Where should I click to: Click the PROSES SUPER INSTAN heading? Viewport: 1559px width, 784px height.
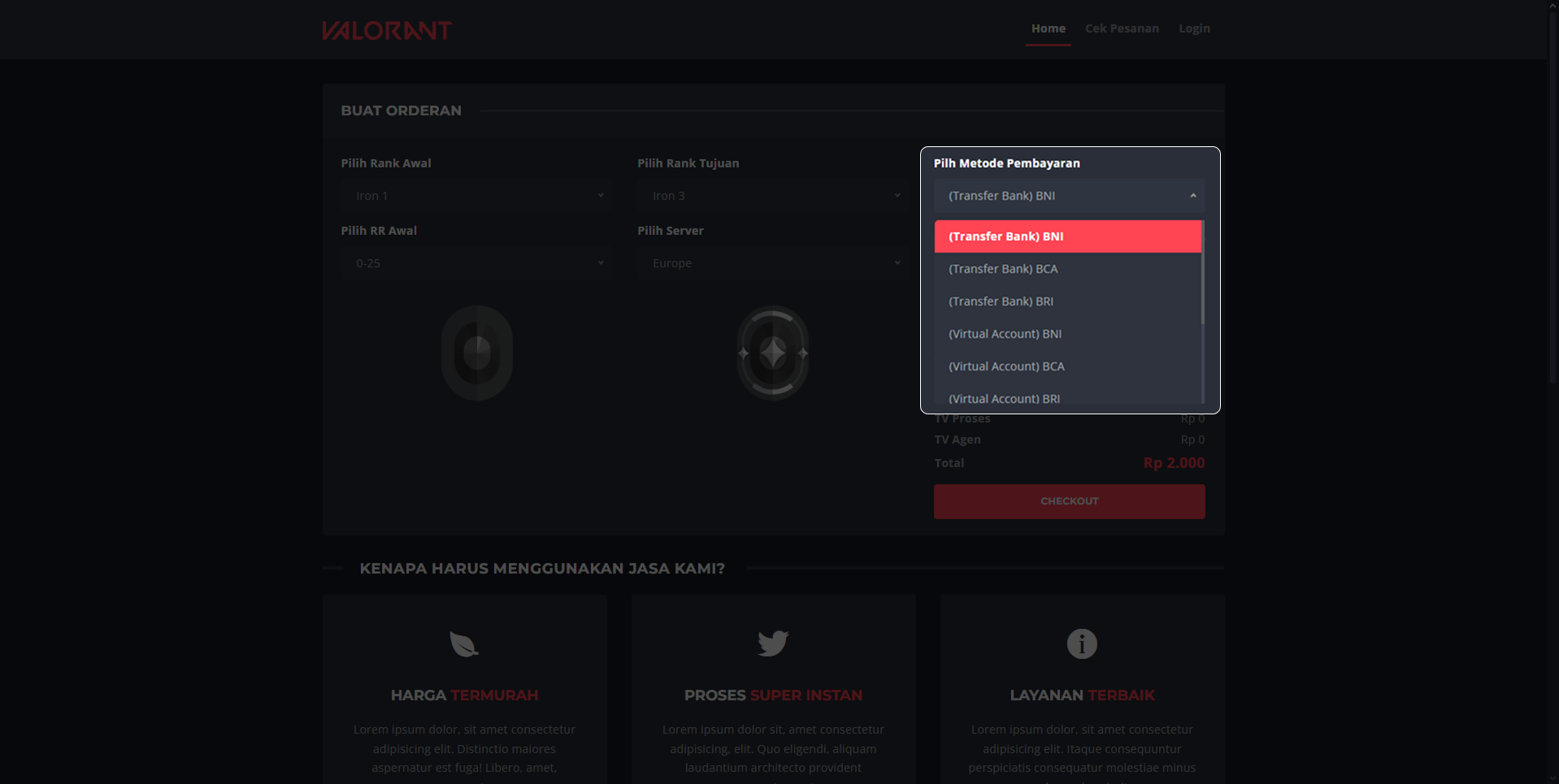[x=773, y=695]
